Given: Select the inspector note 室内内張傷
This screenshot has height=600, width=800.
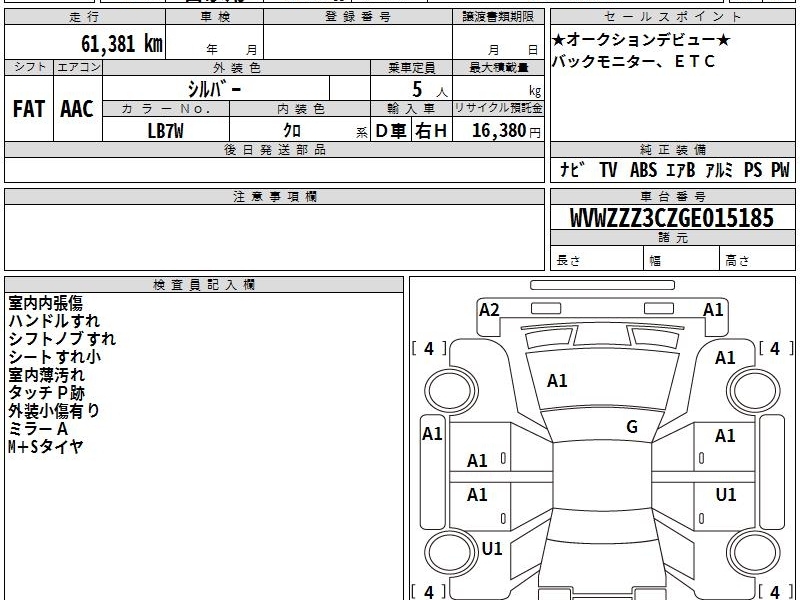Looking at the screenshot, I should pos(45,303).
